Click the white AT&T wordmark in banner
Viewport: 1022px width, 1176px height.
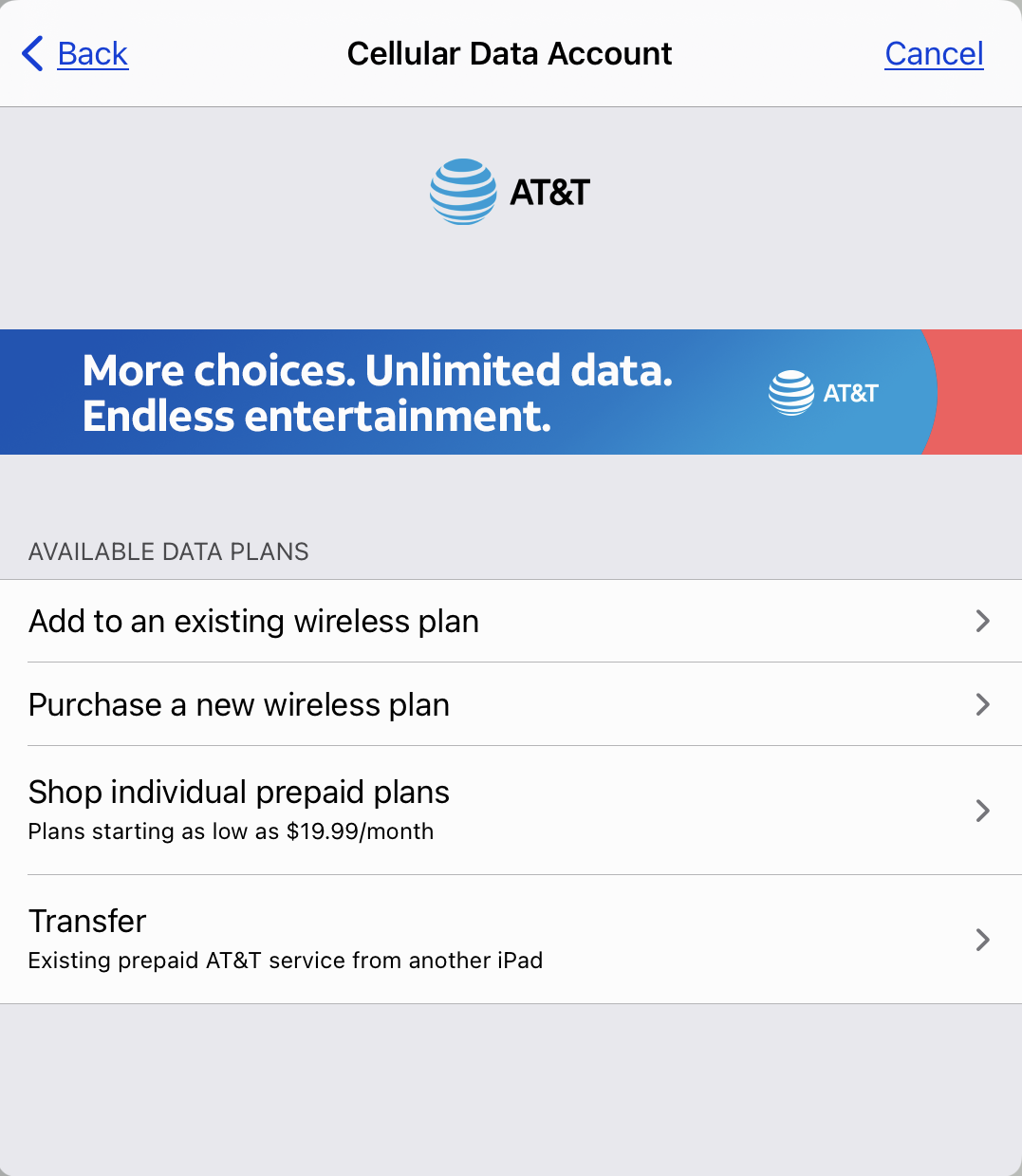pyautogui.click(x=851, y=393)
